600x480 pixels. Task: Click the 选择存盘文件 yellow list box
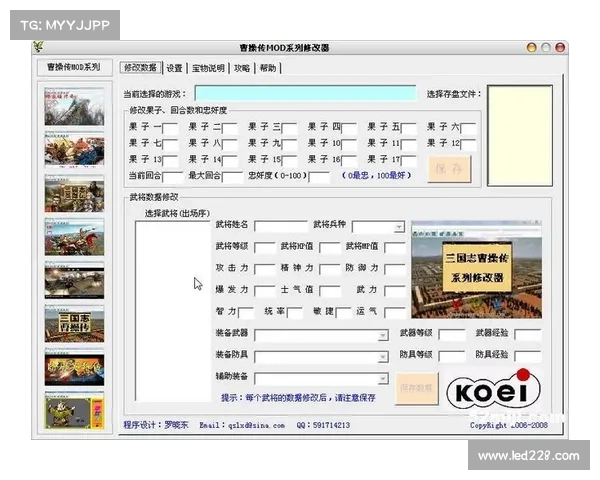click(x=520, y=136)
